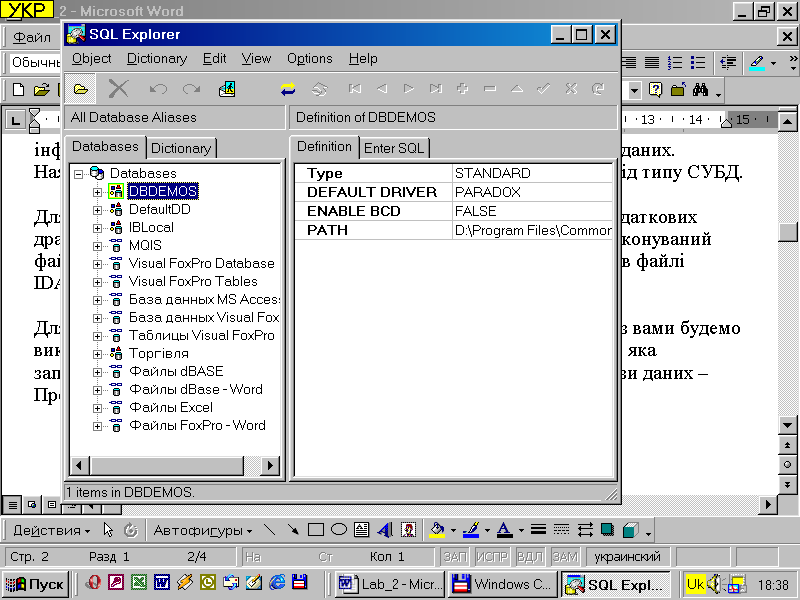Expand the DefaultDD database node
The height and width of the screenshot is (600, 800).
click(x=97, y=210)
